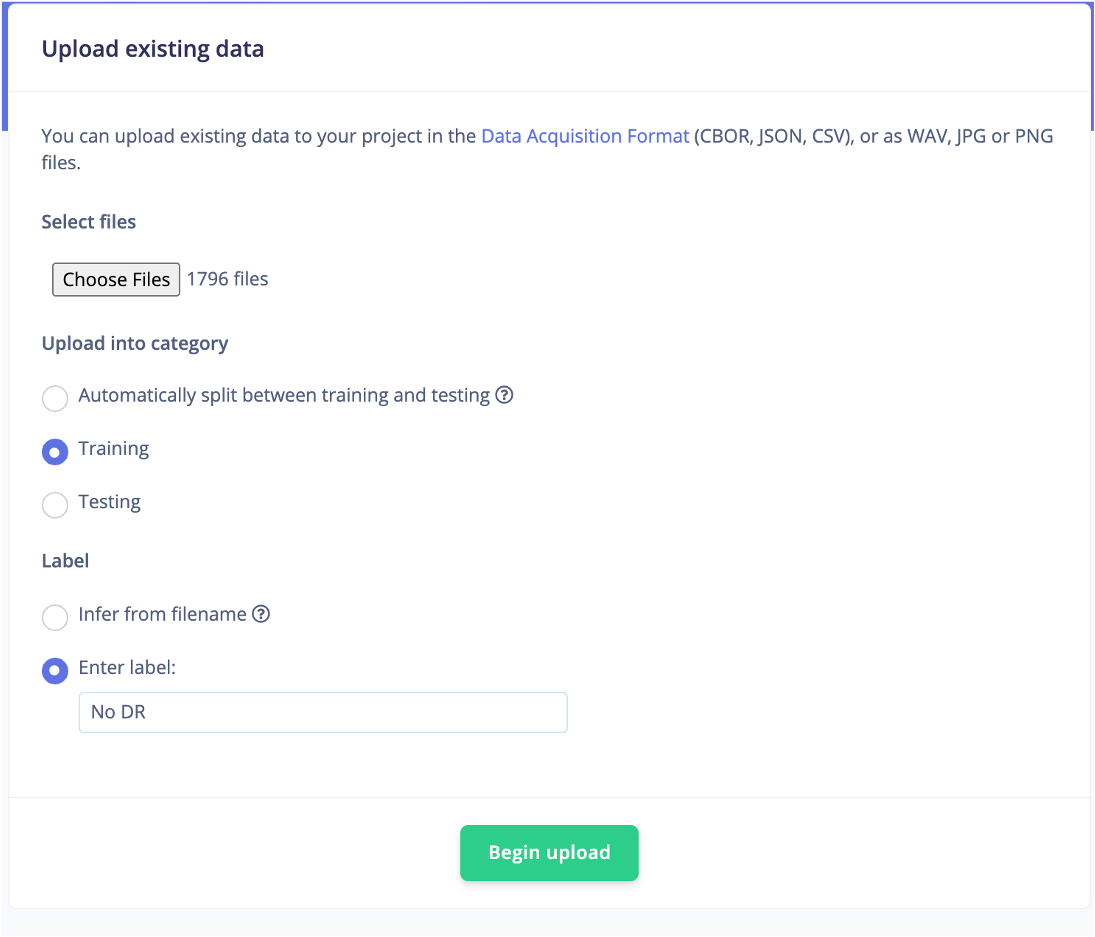View splitting help via the circled question icon
The width and height of the screenshot is (1095, 937).
[x=505, y=395]
